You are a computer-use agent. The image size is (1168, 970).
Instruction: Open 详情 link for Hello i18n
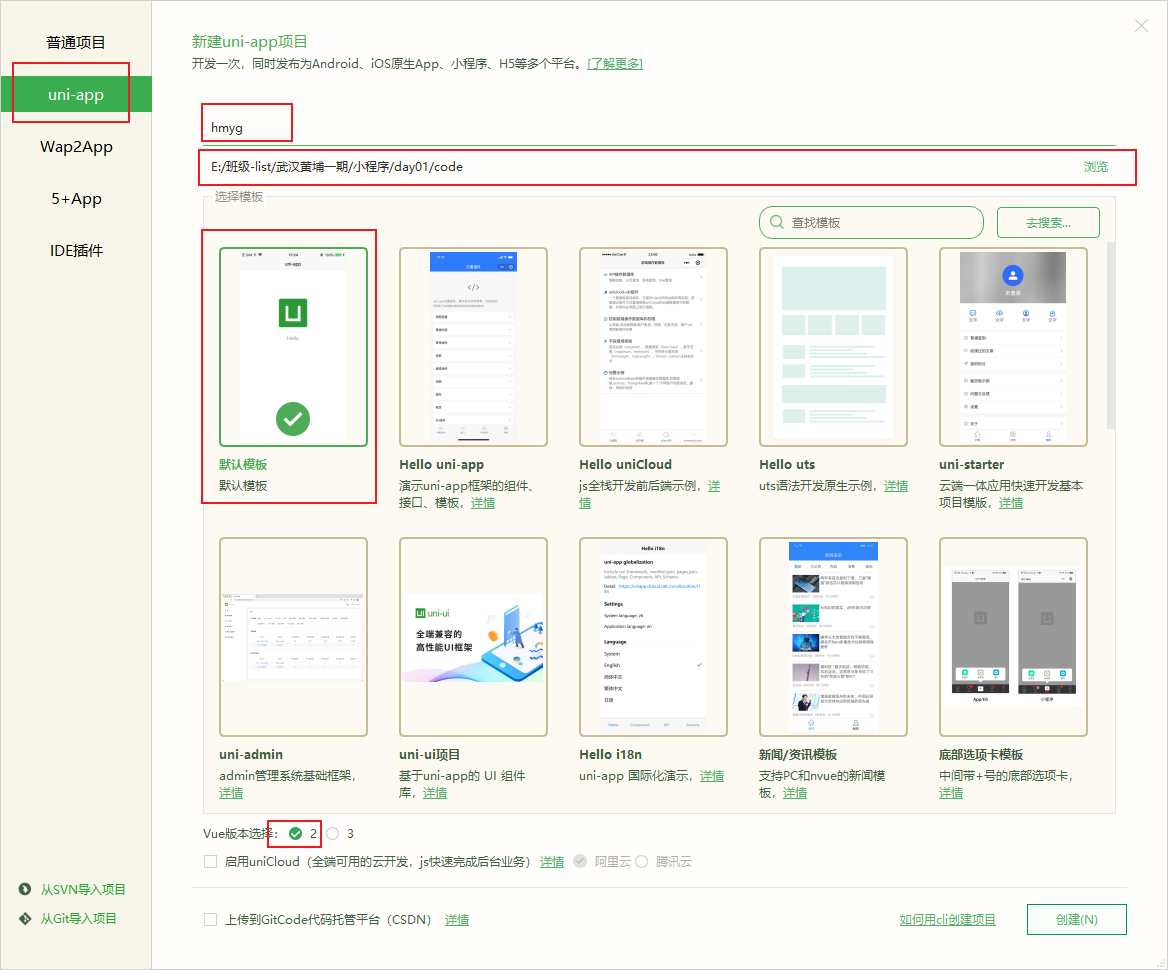tap(712, 776)
